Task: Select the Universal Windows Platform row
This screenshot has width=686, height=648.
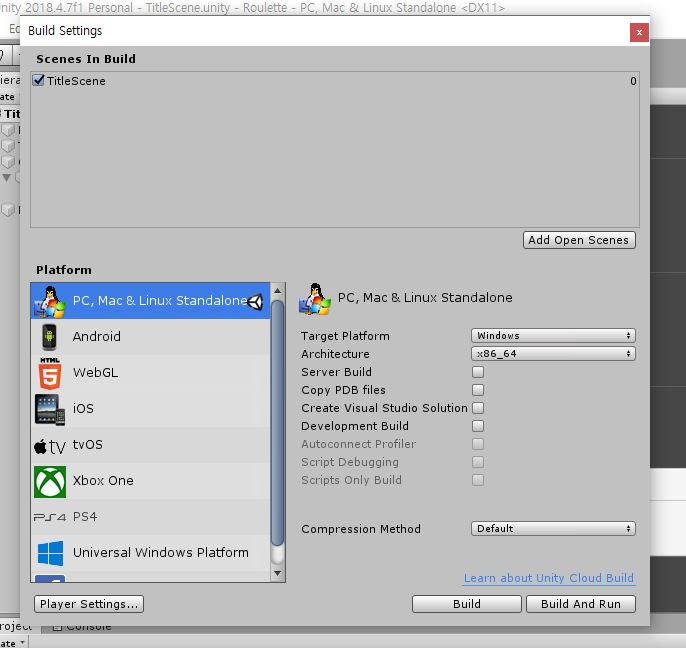Action: [x=150, y=553]
